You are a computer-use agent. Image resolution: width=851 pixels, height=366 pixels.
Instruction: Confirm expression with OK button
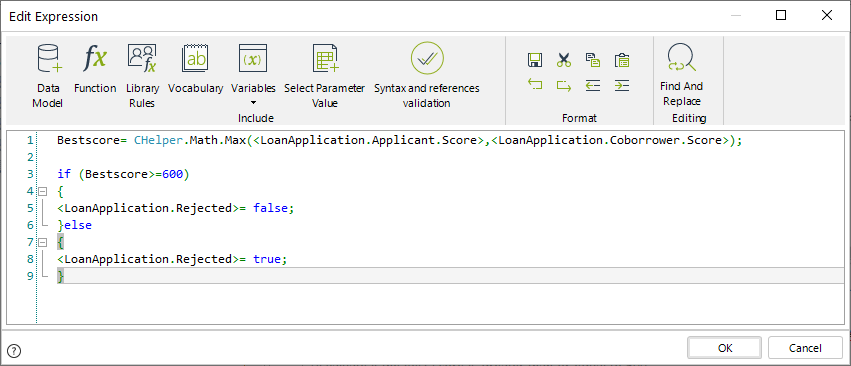pyautogui.click(x=725, y=348)
